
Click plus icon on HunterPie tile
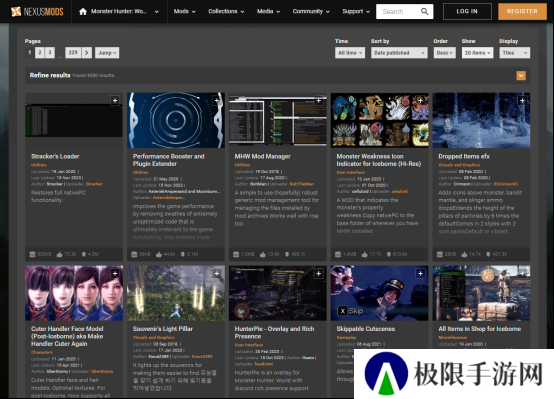click(x=318, y=274)
